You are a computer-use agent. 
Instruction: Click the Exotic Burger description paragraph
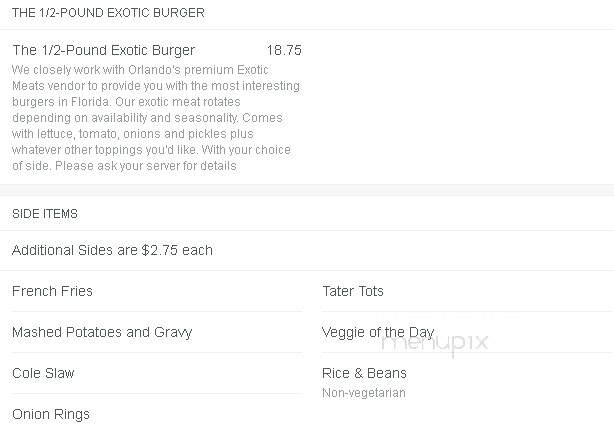point(156,118)
